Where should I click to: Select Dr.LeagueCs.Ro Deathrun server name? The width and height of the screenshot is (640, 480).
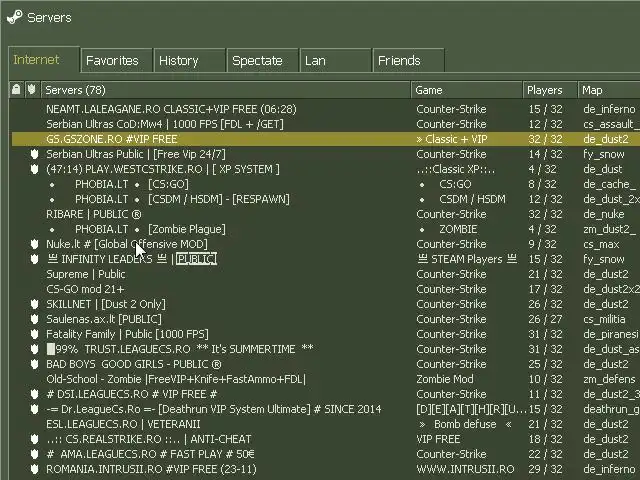pyautogui.click(x=214, y=409)
